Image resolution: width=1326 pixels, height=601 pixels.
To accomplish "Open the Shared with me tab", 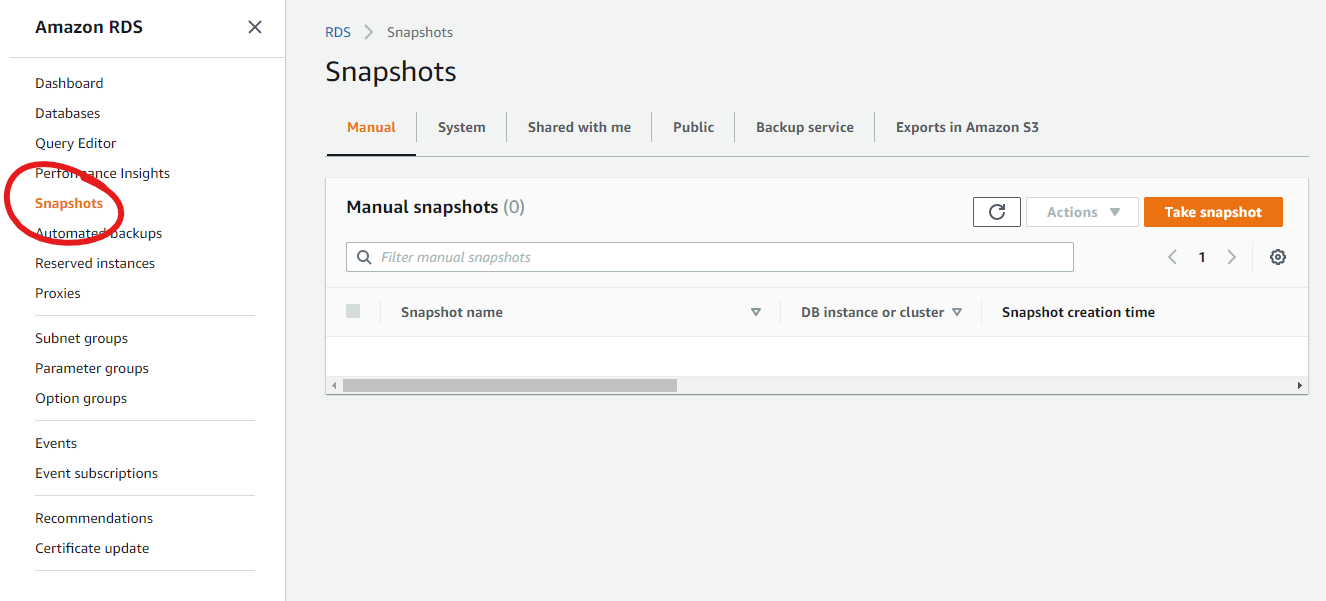I will [x=579, y=127].
